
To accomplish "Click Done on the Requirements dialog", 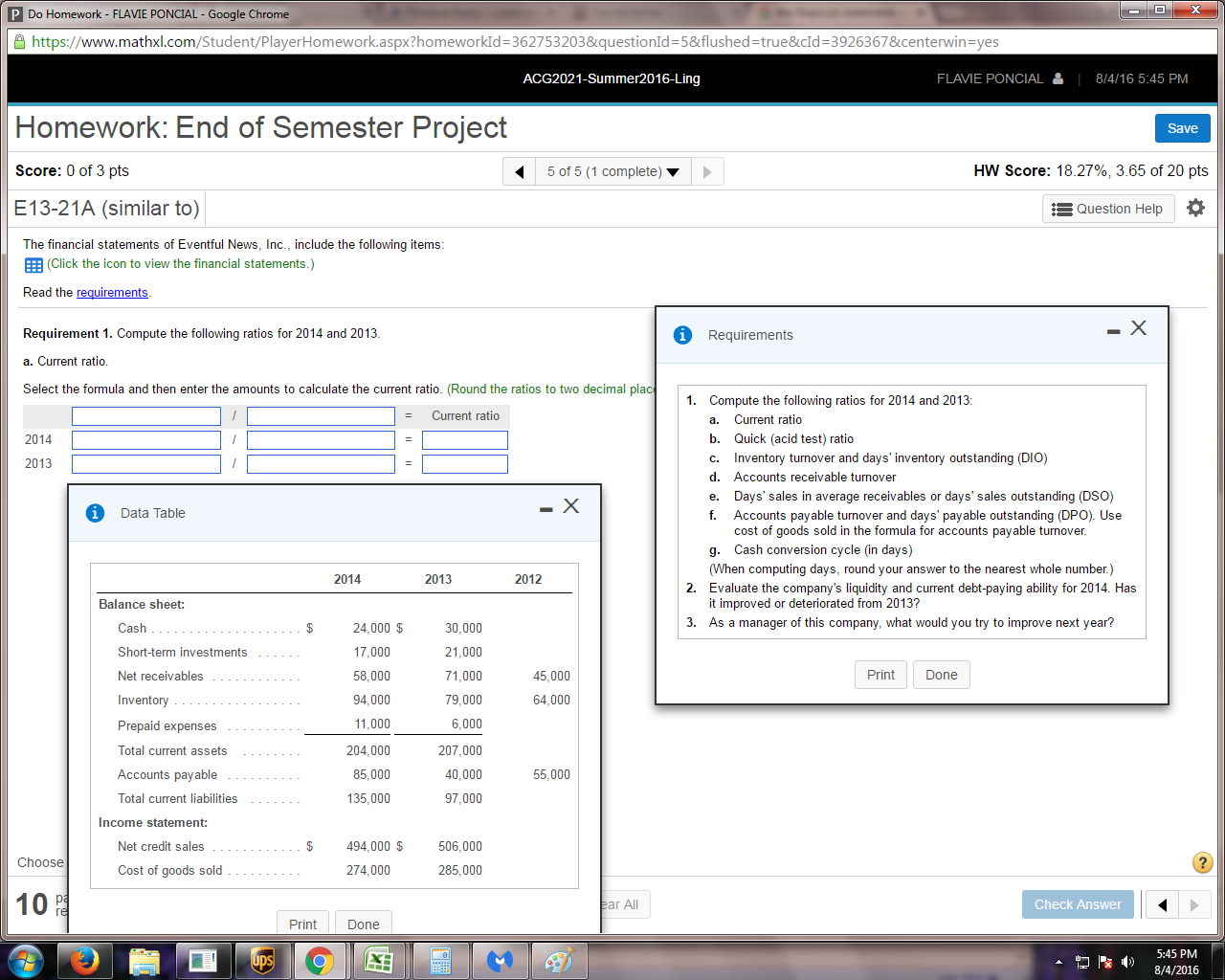I will tap(941, 674).
